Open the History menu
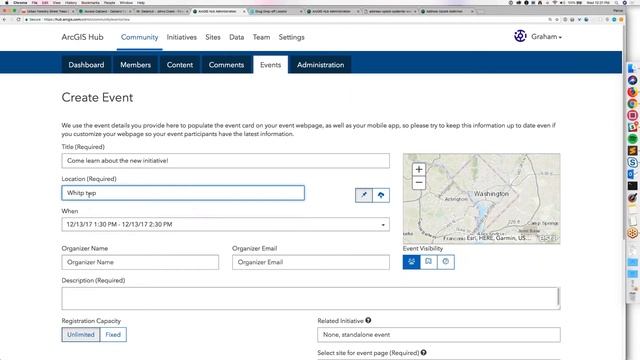Viewport: 640px width, 360px height. (x=71, y=2)
